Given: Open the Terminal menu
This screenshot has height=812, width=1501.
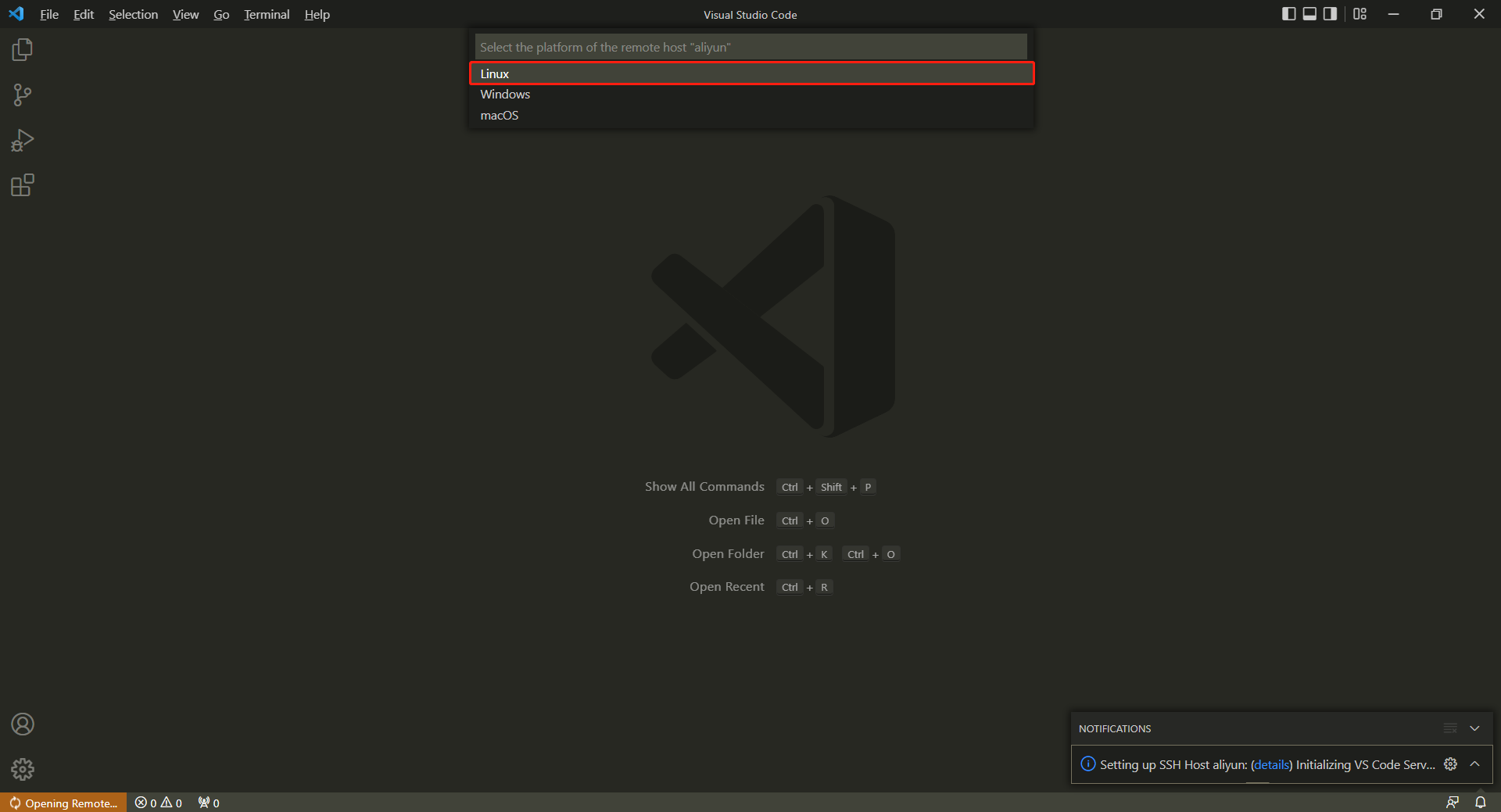Looking at the screenshot, I should (266, 14).
